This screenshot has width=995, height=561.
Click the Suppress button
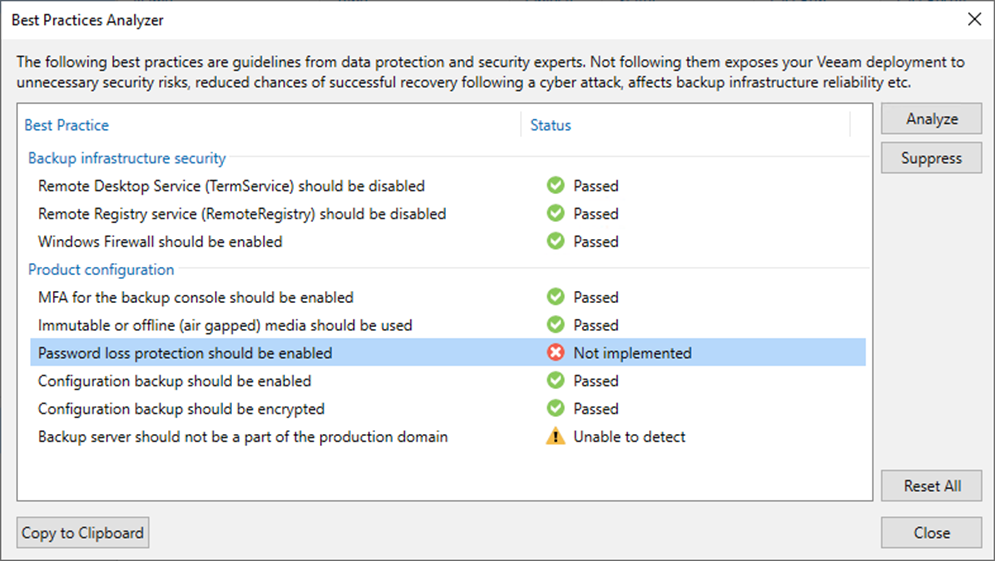pos(932,158)
